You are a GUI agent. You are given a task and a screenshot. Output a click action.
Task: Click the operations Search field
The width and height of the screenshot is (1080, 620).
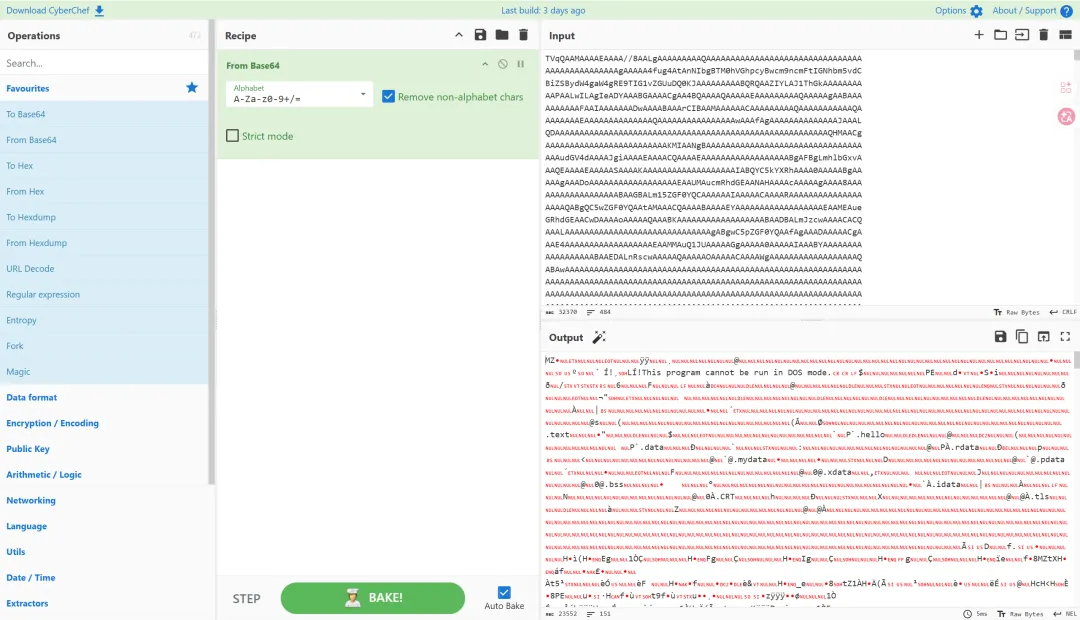coord(103,63)
